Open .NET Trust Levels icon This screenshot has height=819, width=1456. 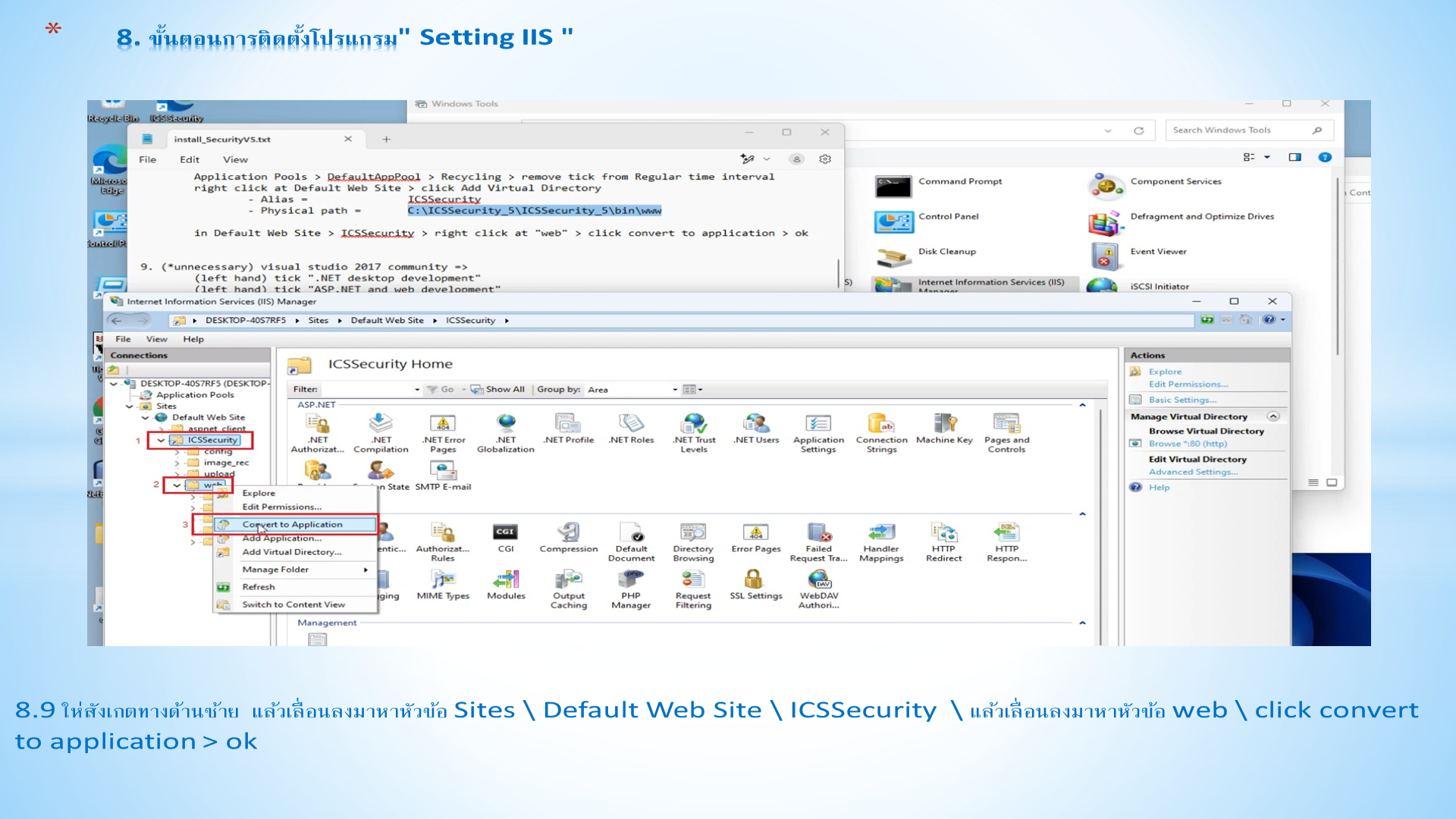pyautogui.click(x=694, y=433)
